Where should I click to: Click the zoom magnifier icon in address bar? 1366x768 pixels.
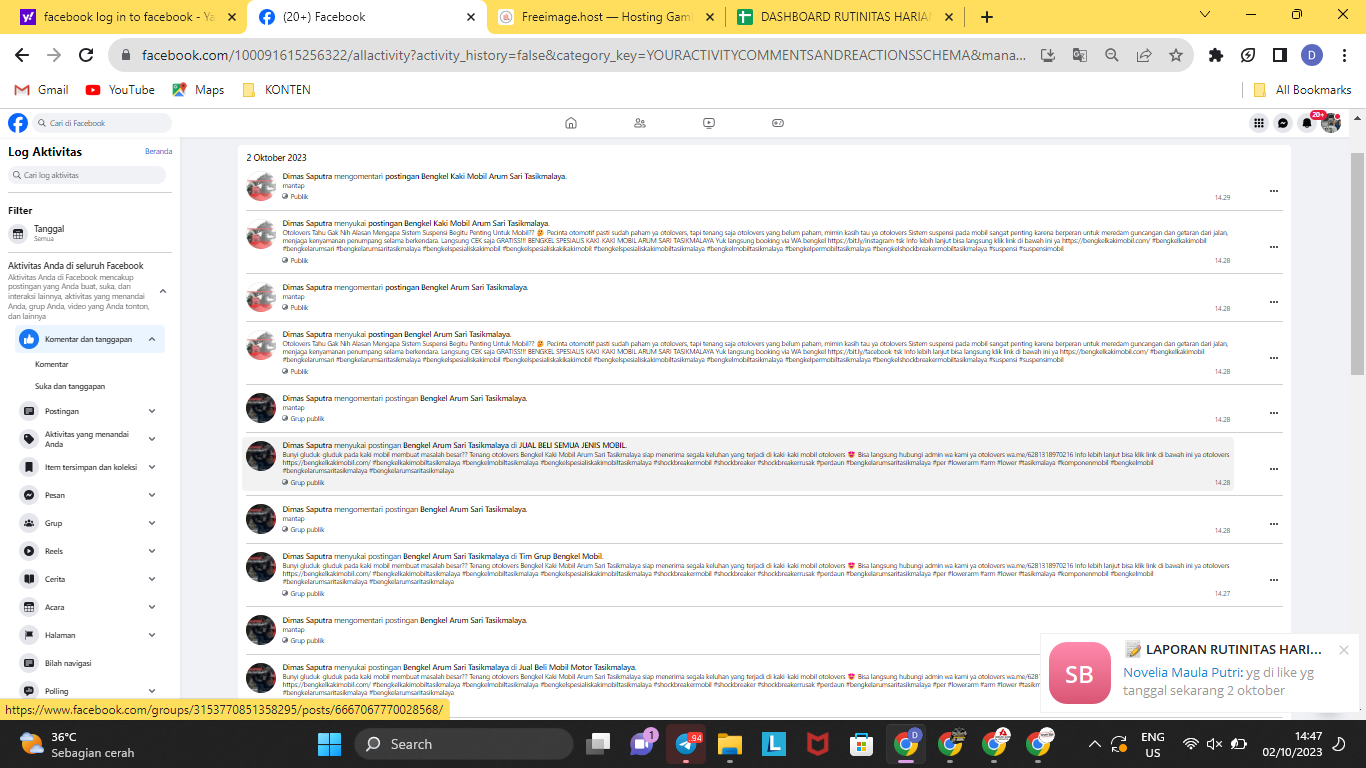[x=1112, y=55]
